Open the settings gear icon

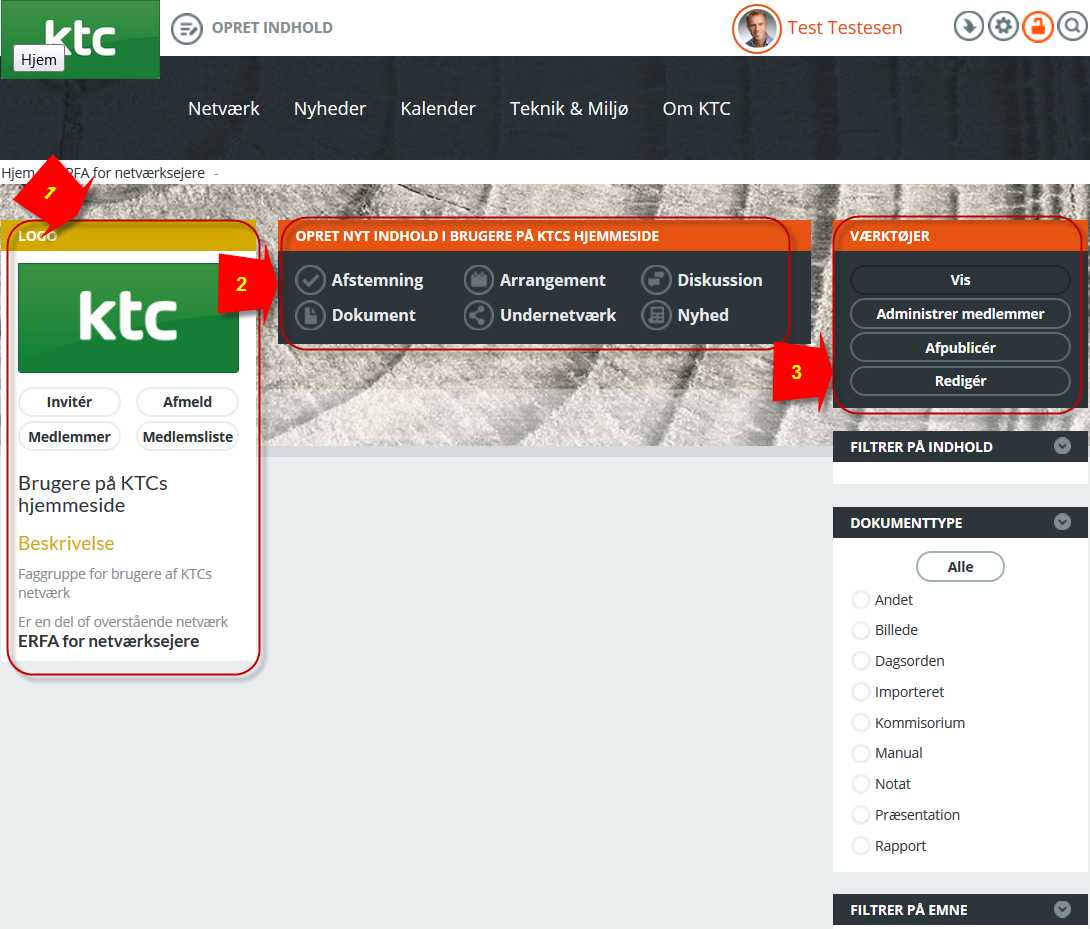point(1003,27)
